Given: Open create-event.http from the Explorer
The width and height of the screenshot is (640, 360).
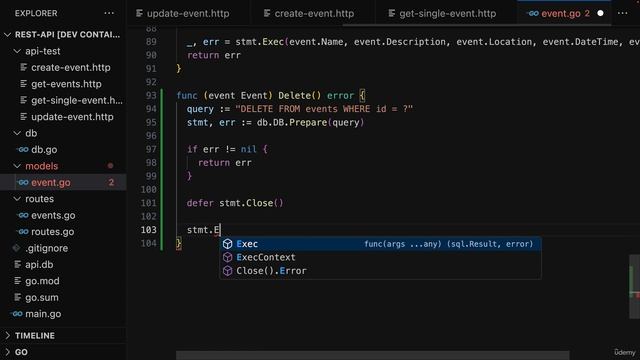Looking at the screenshot, I should click(63, 67).
